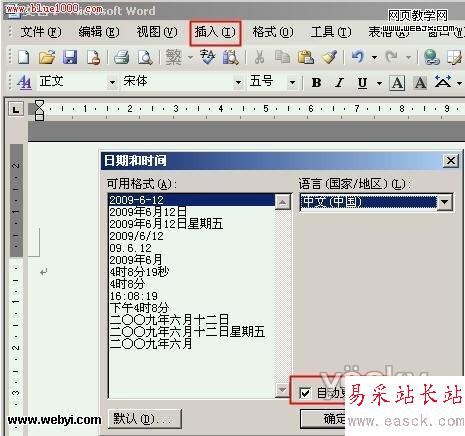Open Styles and Formatting pane icon
This screenshot has width=465, height=436.
(x=24, y=82)
